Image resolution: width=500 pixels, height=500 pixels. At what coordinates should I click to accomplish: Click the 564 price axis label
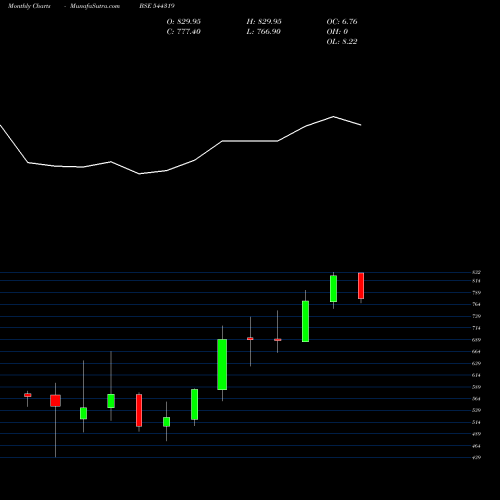pos(476,399)
